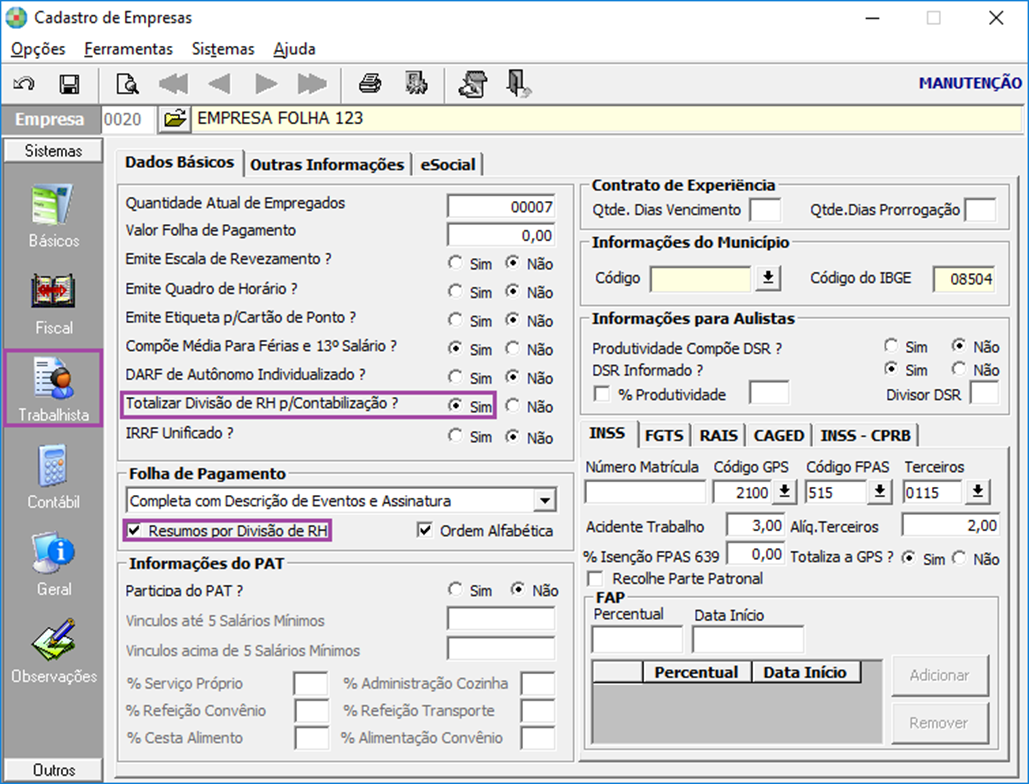Select Sim for Emite Quadro de Horário
The width and height of the screenshot is (1029, 784).
coord(455,291)
